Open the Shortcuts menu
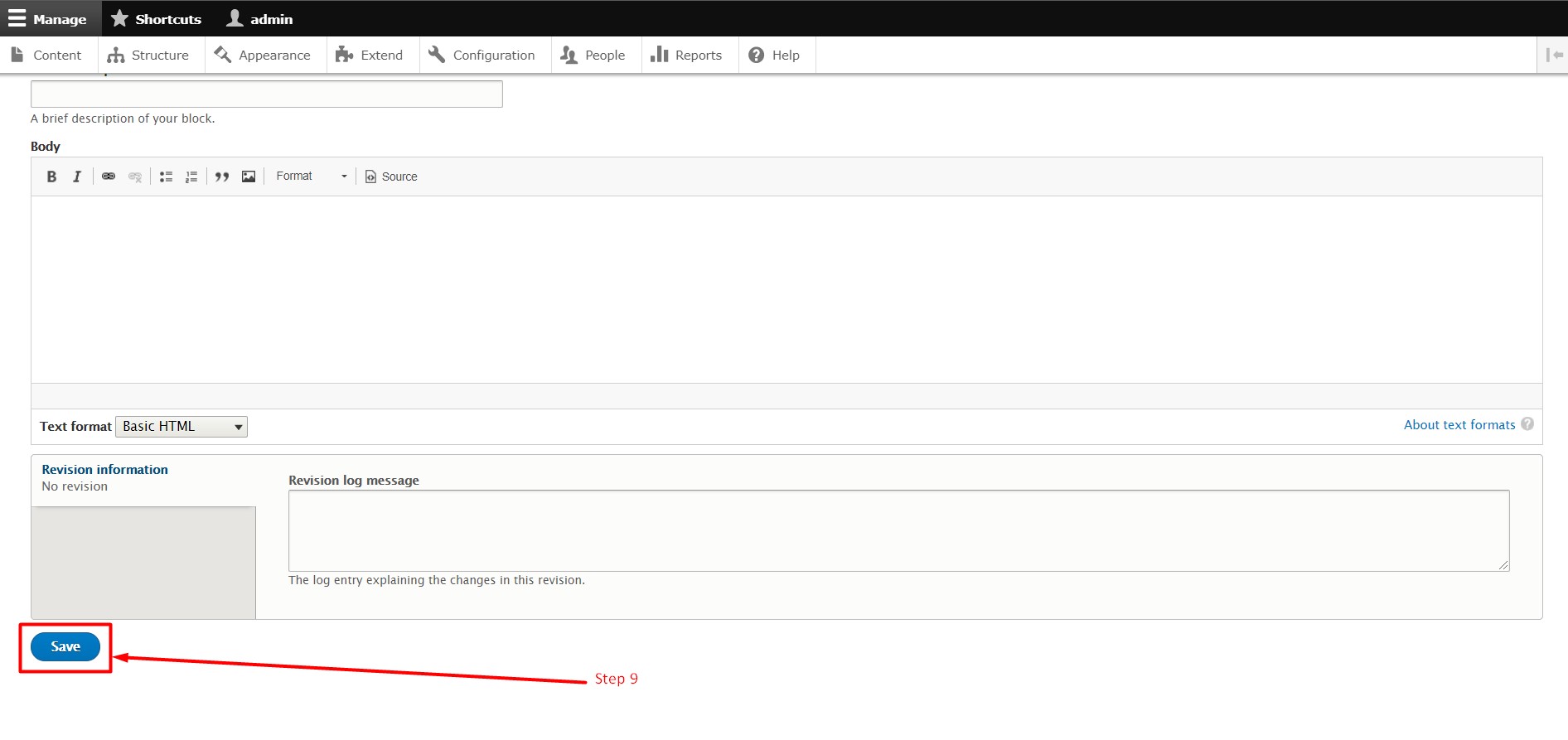The image size is (1568, 740). 157,18
